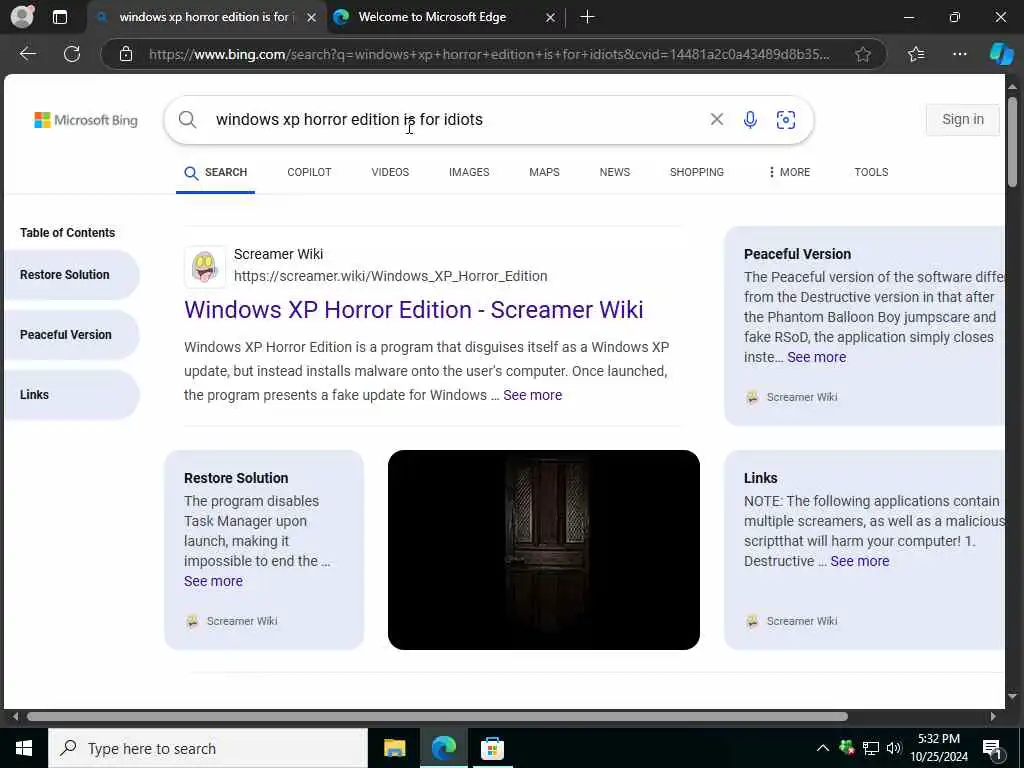Click the Microsoft Bing logo

pyautogui.click(x=86, y=120)
